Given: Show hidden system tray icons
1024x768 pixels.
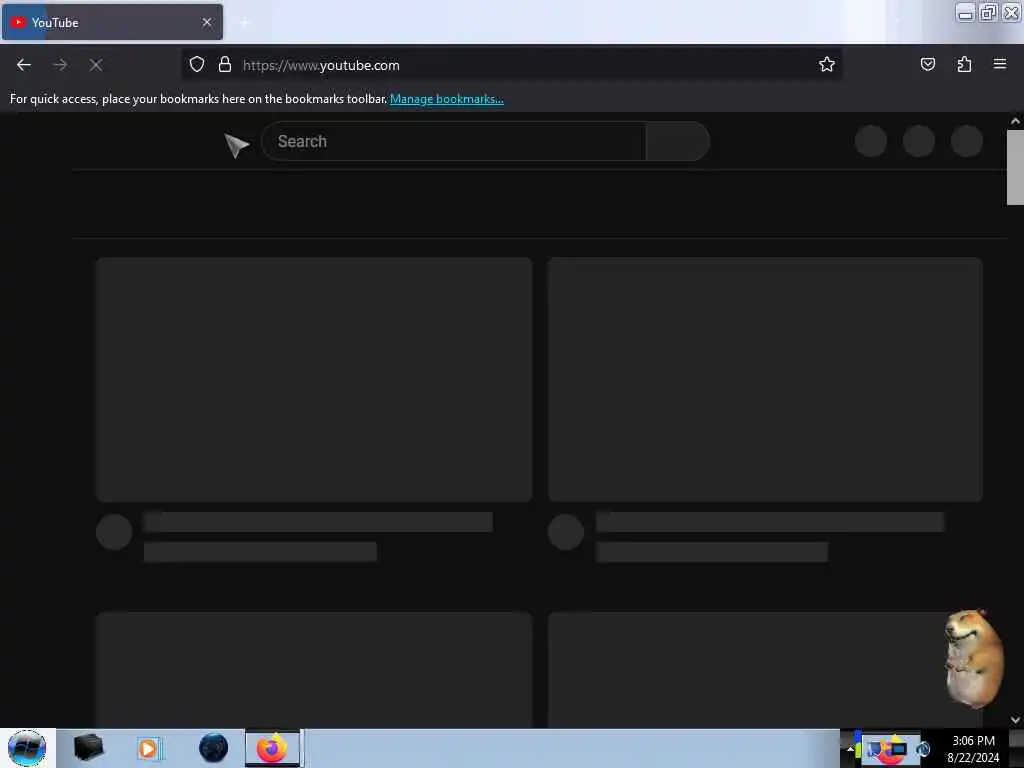Looking at the screenshot, I should (850, 749).
